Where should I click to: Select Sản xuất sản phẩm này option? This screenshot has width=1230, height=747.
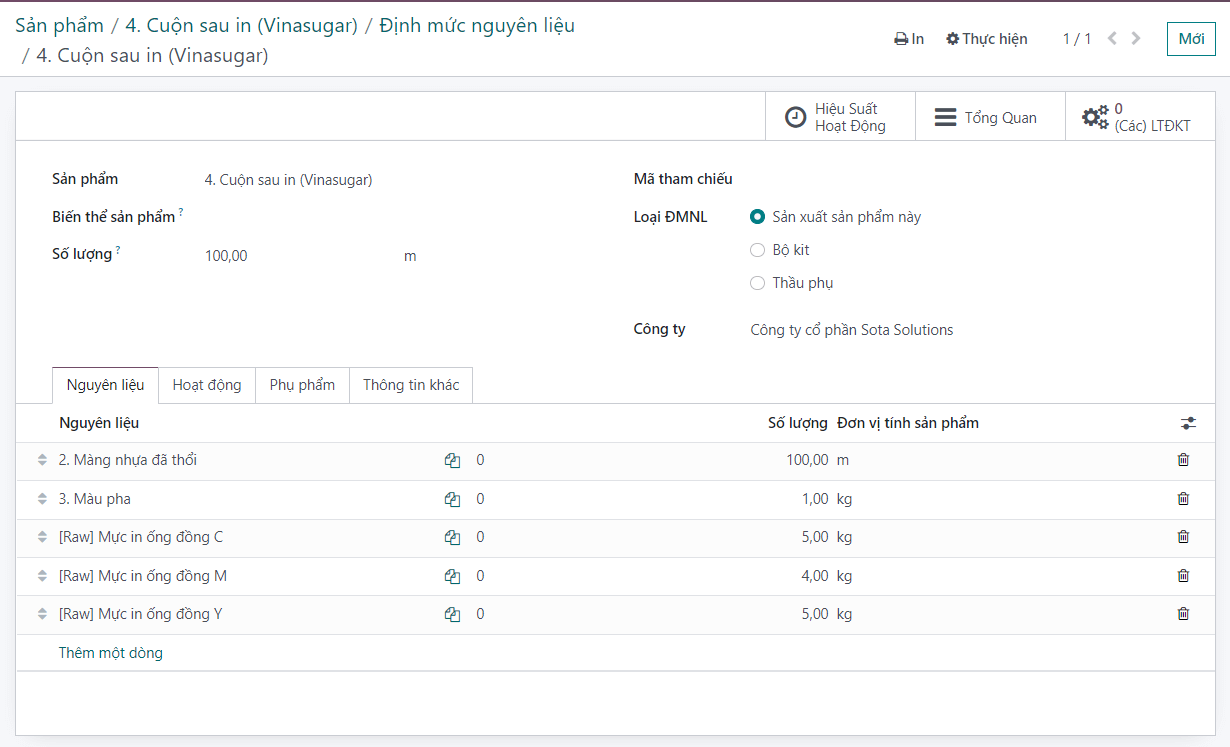click(757, 217)
